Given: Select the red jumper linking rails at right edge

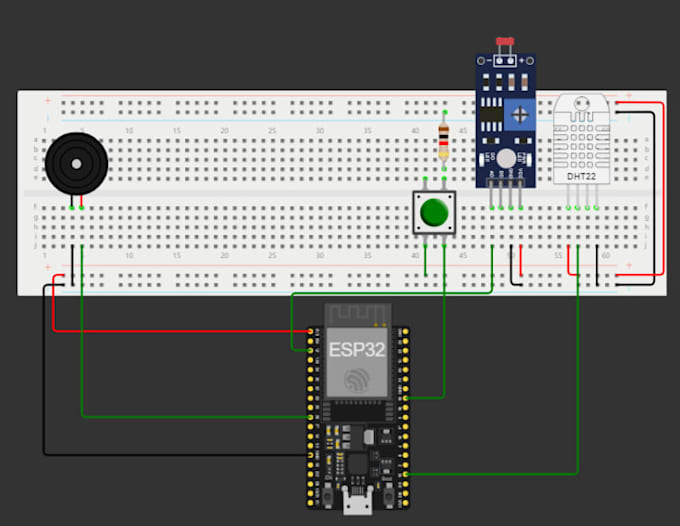Looking at the screenshot, I should pyautogui.click(x=663, y=189).
